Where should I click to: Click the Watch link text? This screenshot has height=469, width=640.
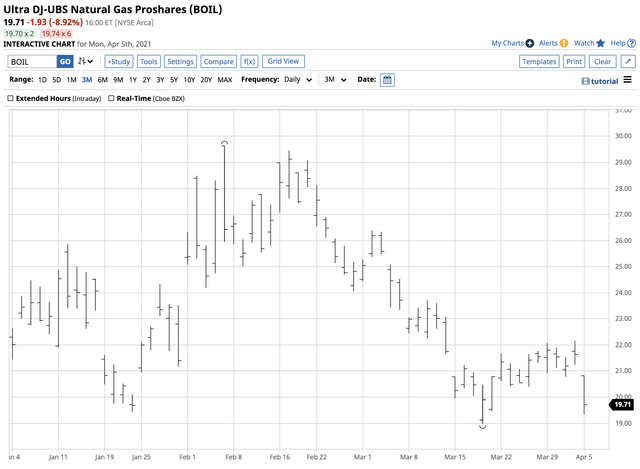click(584, 43)
